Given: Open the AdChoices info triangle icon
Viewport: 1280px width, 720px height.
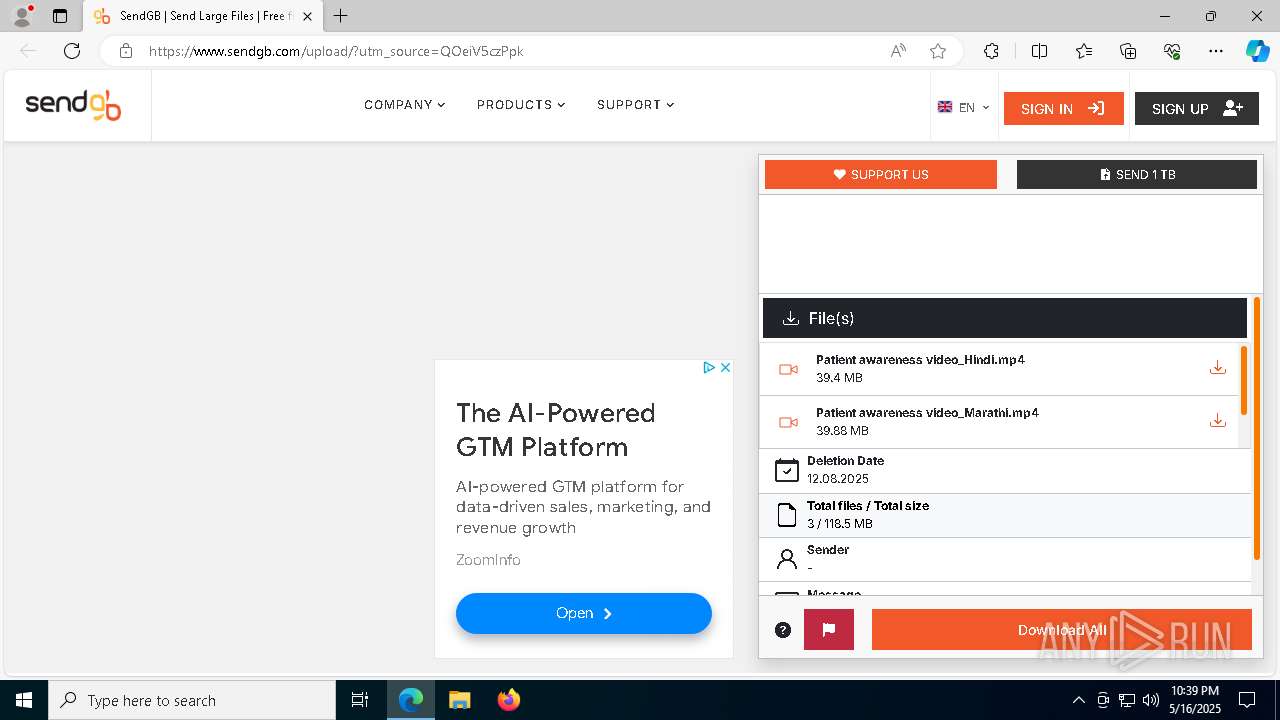Looking at the screenshot, I should click(709, 368).
